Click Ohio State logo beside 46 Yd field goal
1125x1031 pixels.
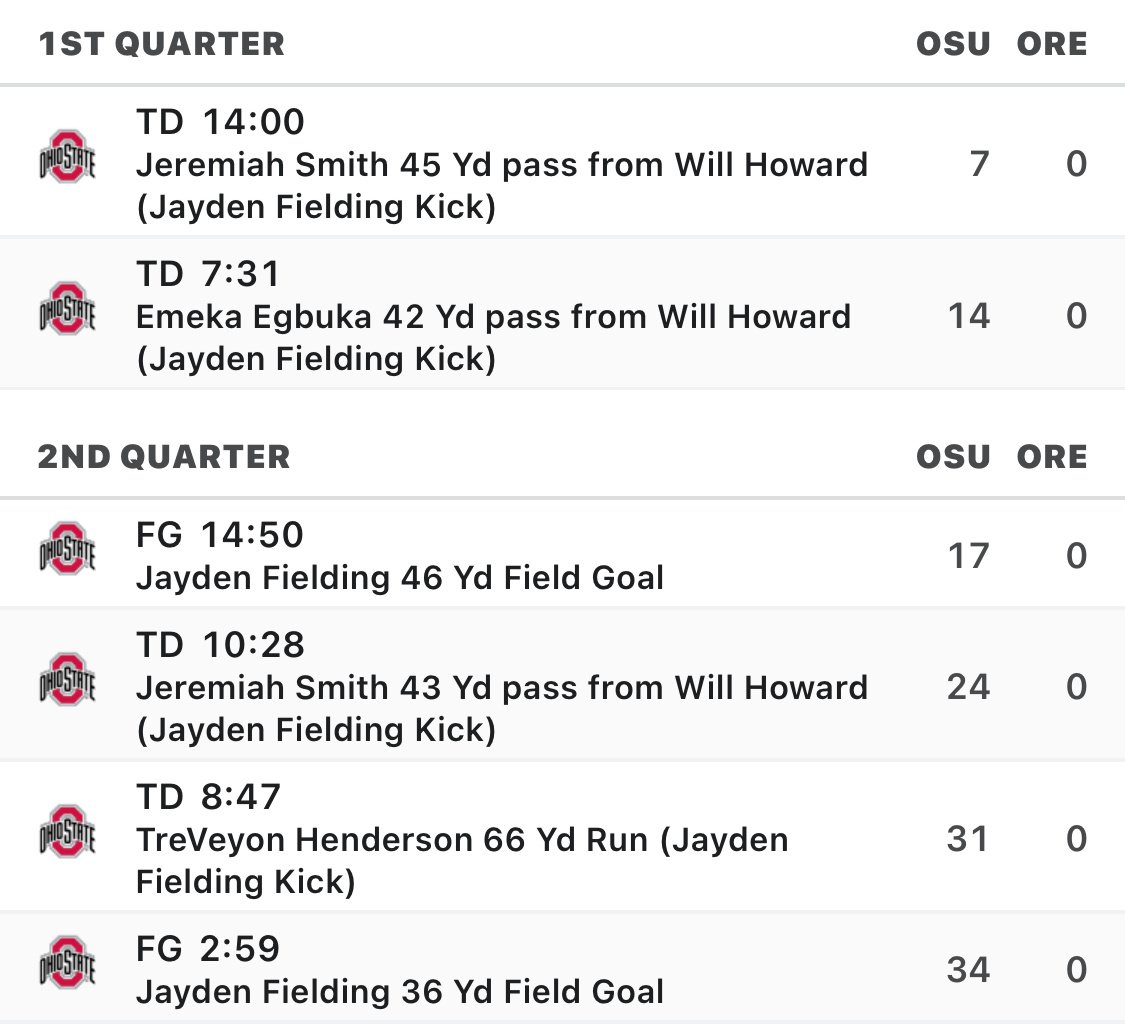[67, 548]
